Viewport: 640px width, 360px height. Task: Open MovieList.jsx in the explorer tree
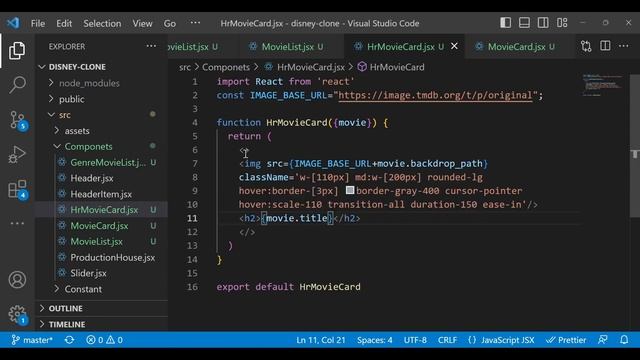click(x=101, y=242)
